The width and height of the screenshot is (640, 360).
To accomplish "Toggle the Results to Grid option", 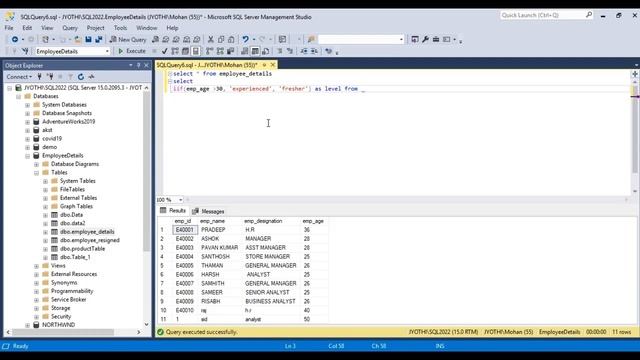I will [255, 51].
